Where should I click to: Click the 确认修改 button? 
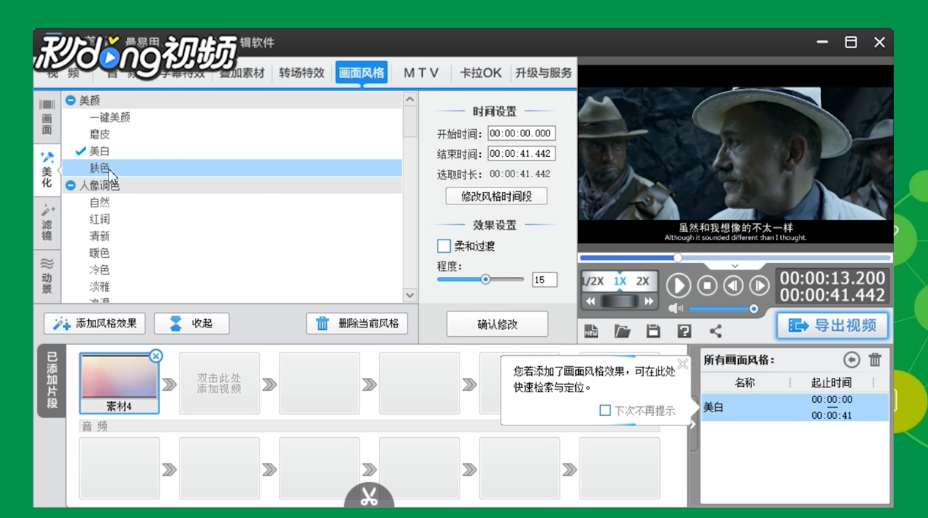(497, 324)
